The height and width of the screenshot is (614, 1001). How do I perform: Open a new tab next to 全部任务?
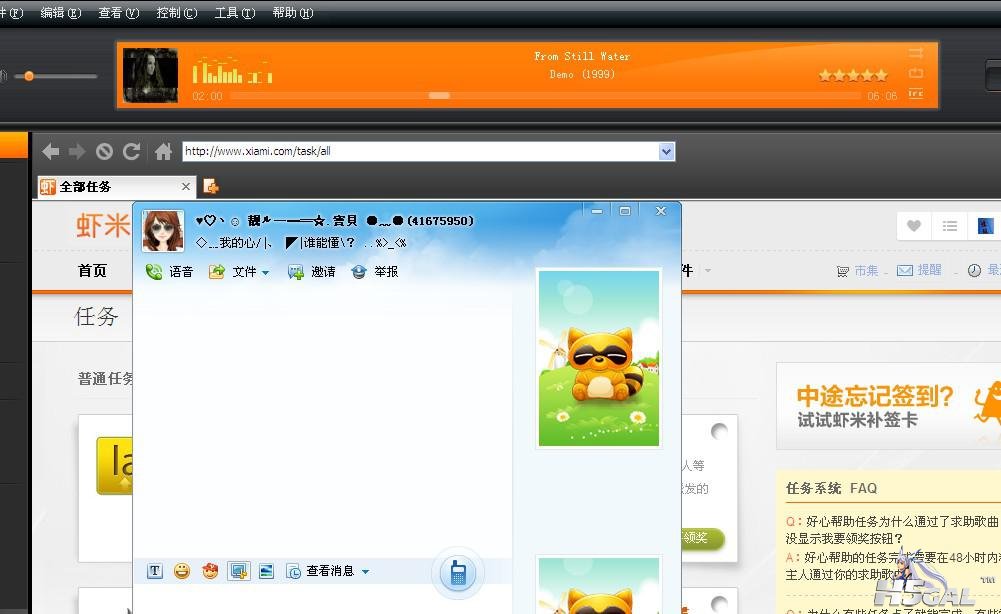pos(211,186)
